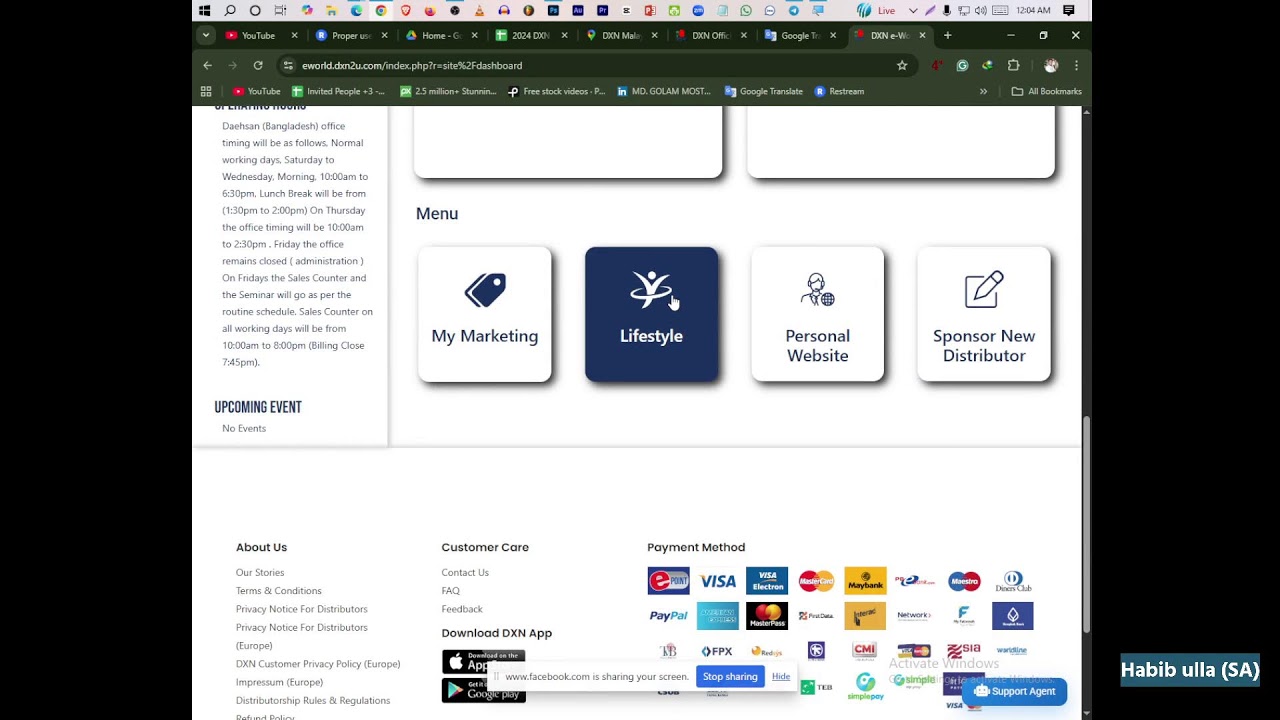The width and height of the screenshot is (1280, 720).
Task: Download DXN app on the App Store
Action: [x=483, y=662]
